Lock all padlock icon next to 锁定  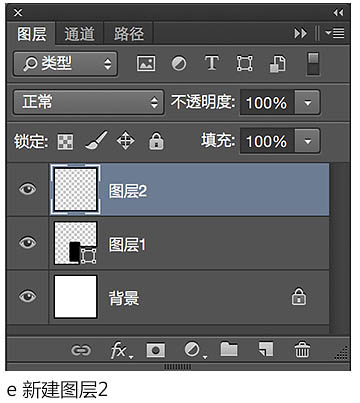[x=156, y=141]
